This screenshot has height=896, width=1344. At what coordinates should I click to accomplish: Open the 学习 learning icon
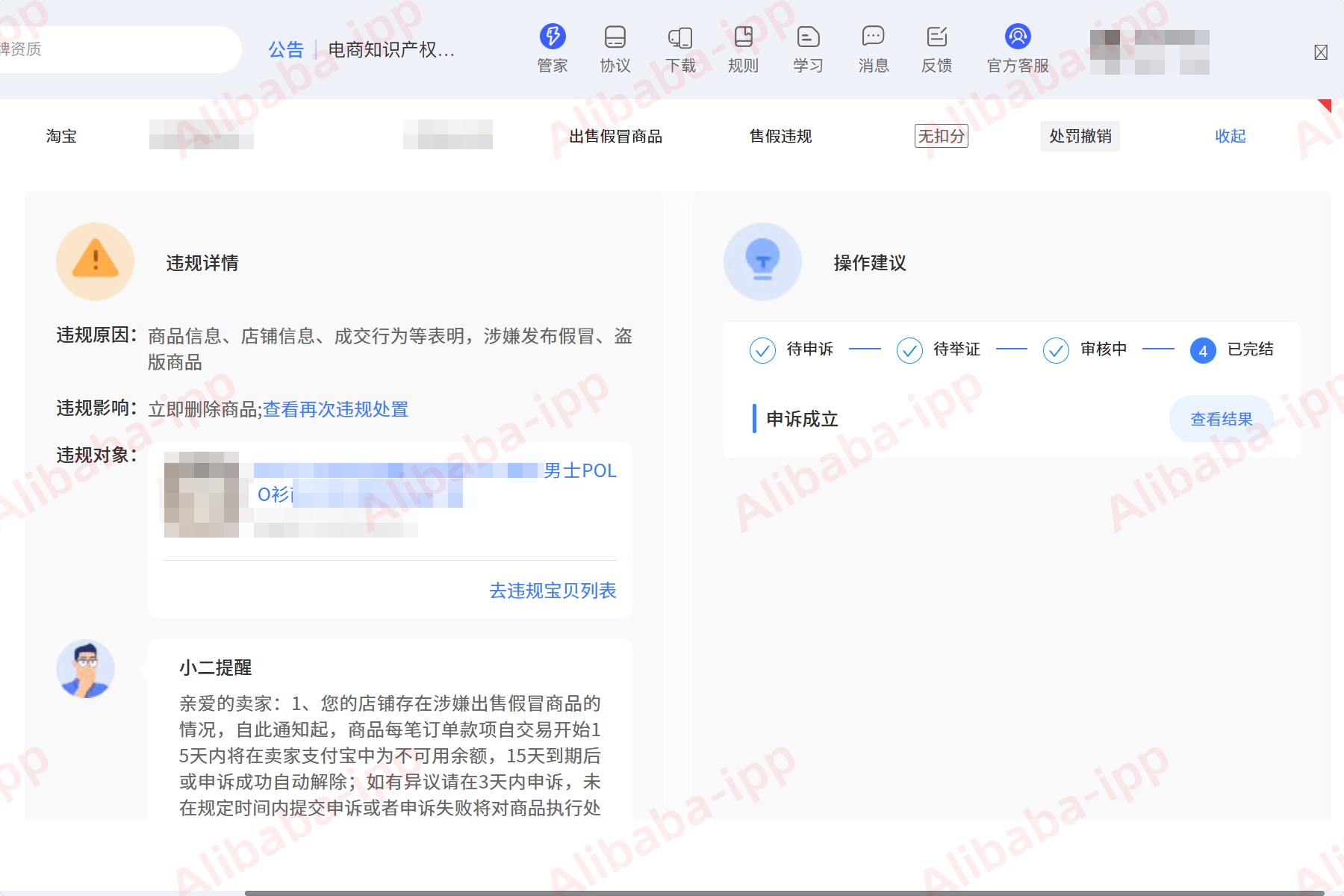coord(808,36)
